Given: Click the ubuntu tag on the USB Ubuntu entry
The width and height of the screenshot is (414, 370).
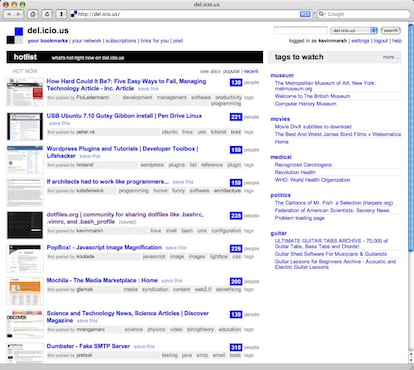Looking at the screenshot, I should (x=170, y=132).
